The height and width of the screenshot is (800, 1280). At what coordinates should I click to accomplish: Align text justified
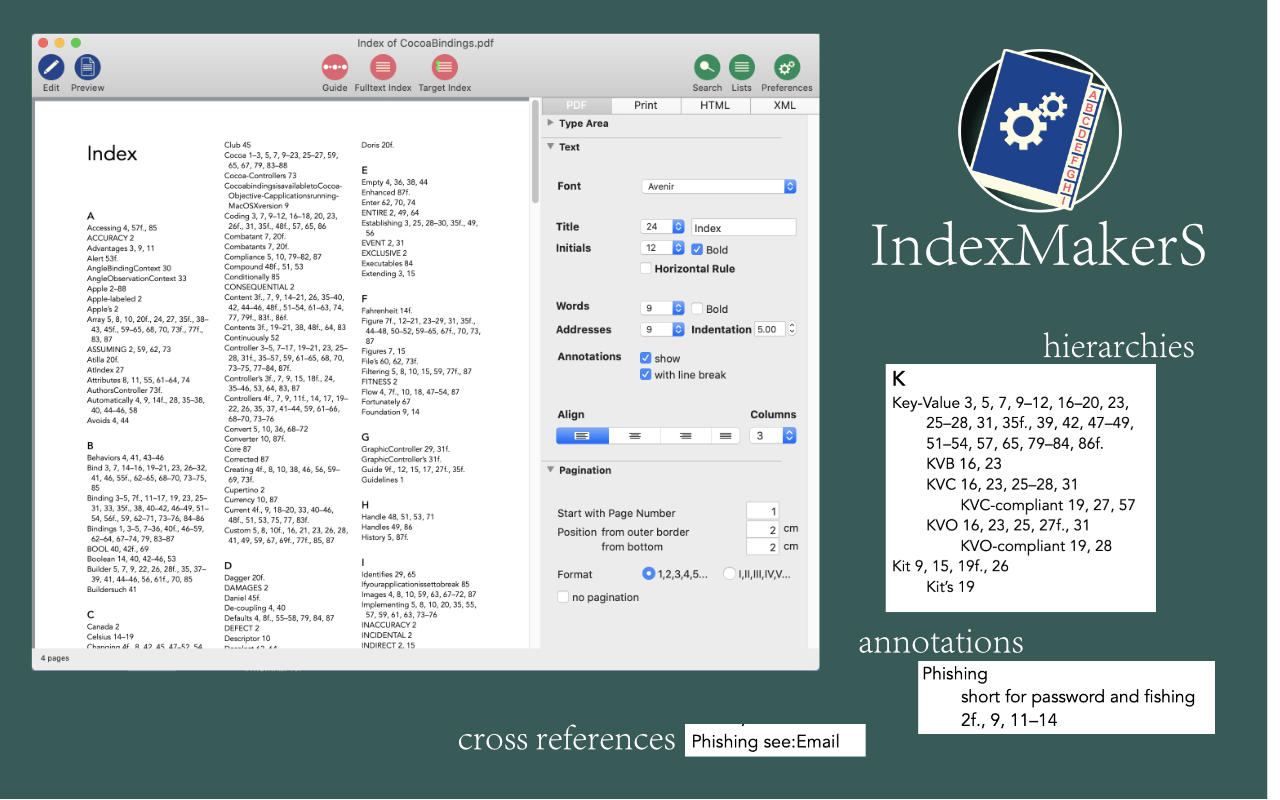[726, 435]
